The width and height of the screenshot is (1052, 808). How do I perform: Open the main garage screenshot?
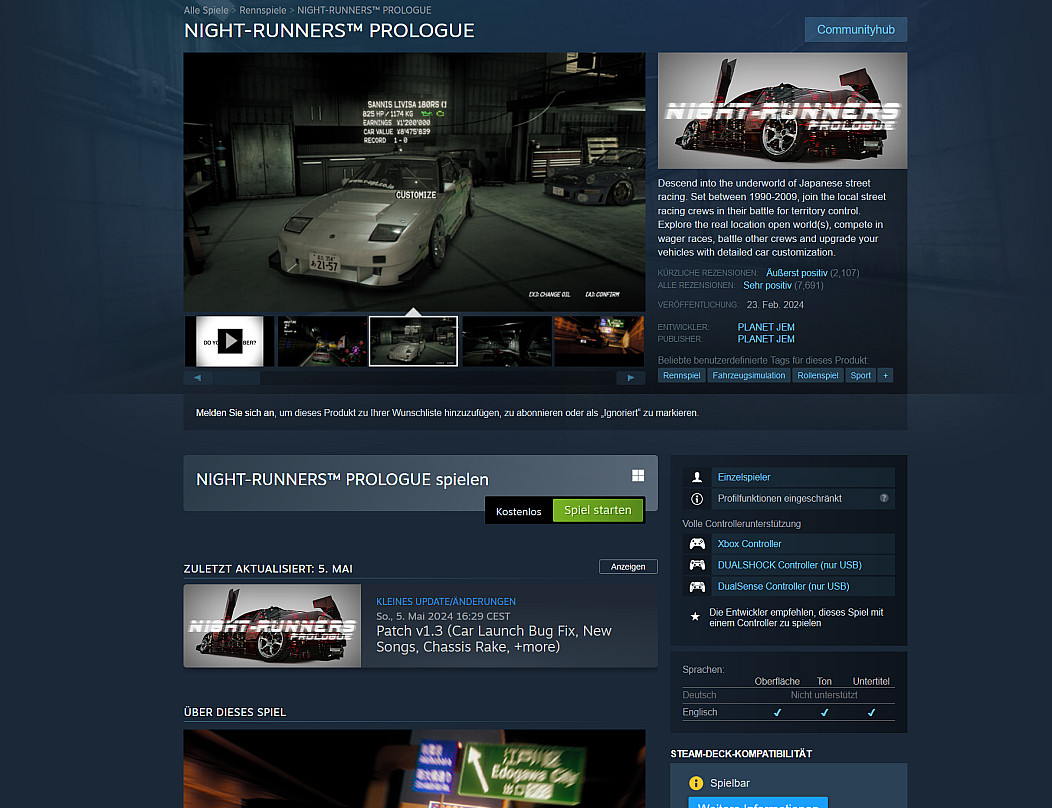click(414, 182)
